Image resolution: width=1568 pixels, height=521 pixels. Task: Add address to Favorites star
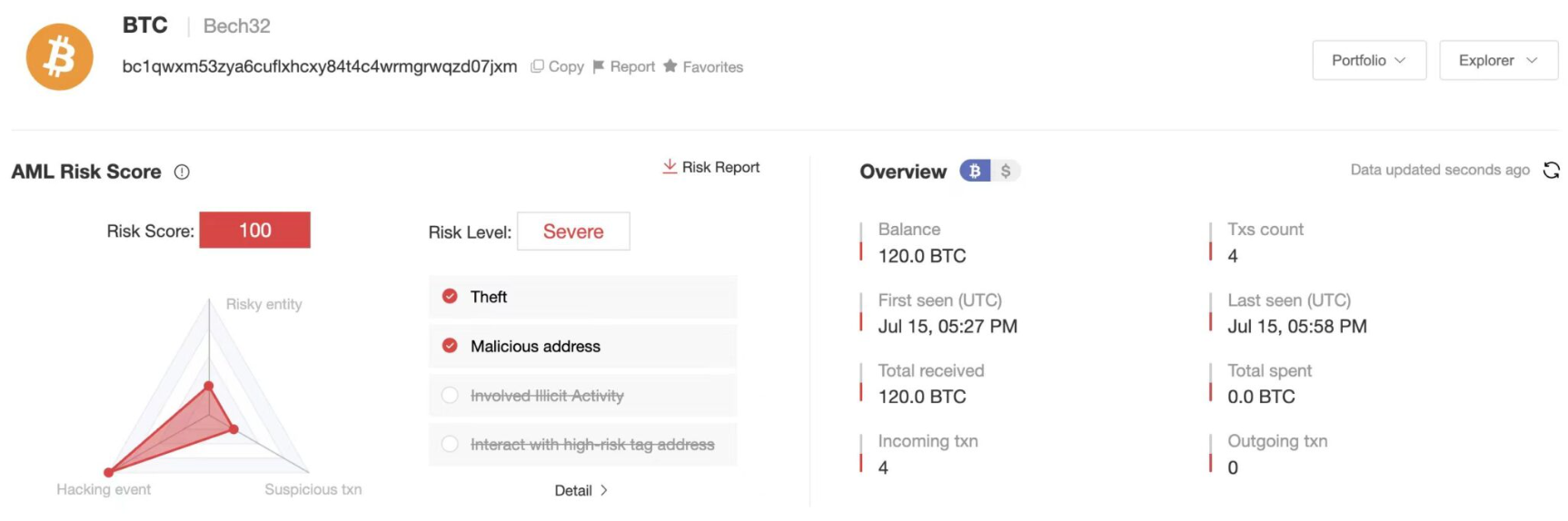(670, 66)
